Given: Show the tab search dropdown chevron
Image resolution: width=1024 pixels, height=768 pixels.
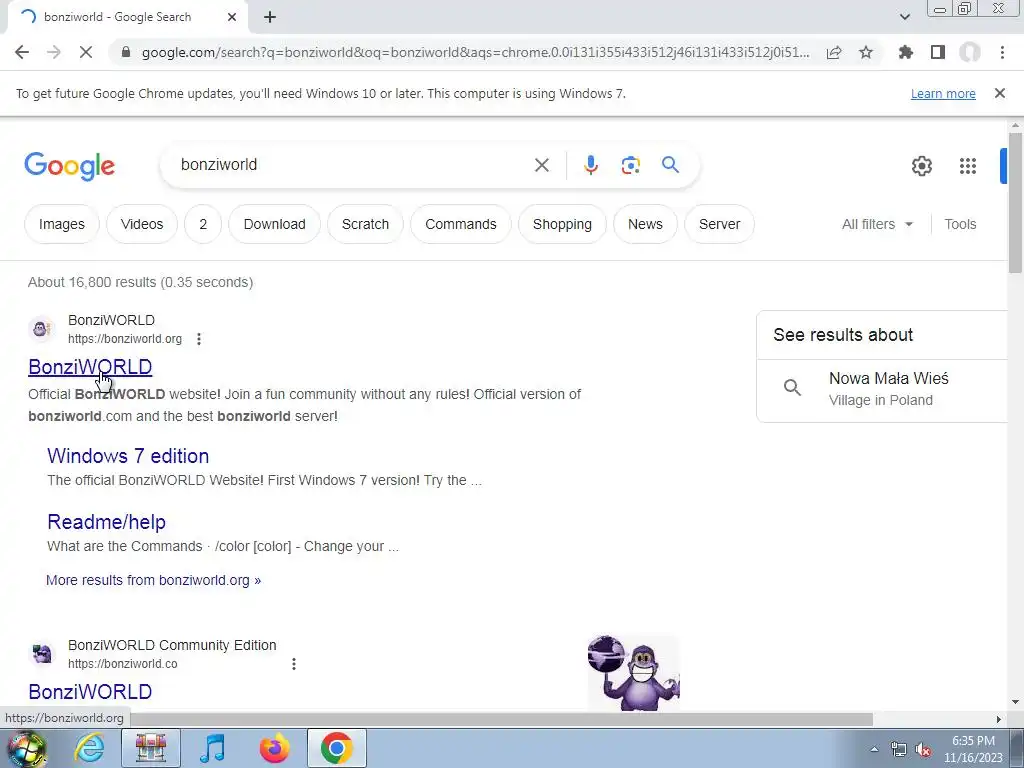Looking at the screenshot, I should [904, 17].
